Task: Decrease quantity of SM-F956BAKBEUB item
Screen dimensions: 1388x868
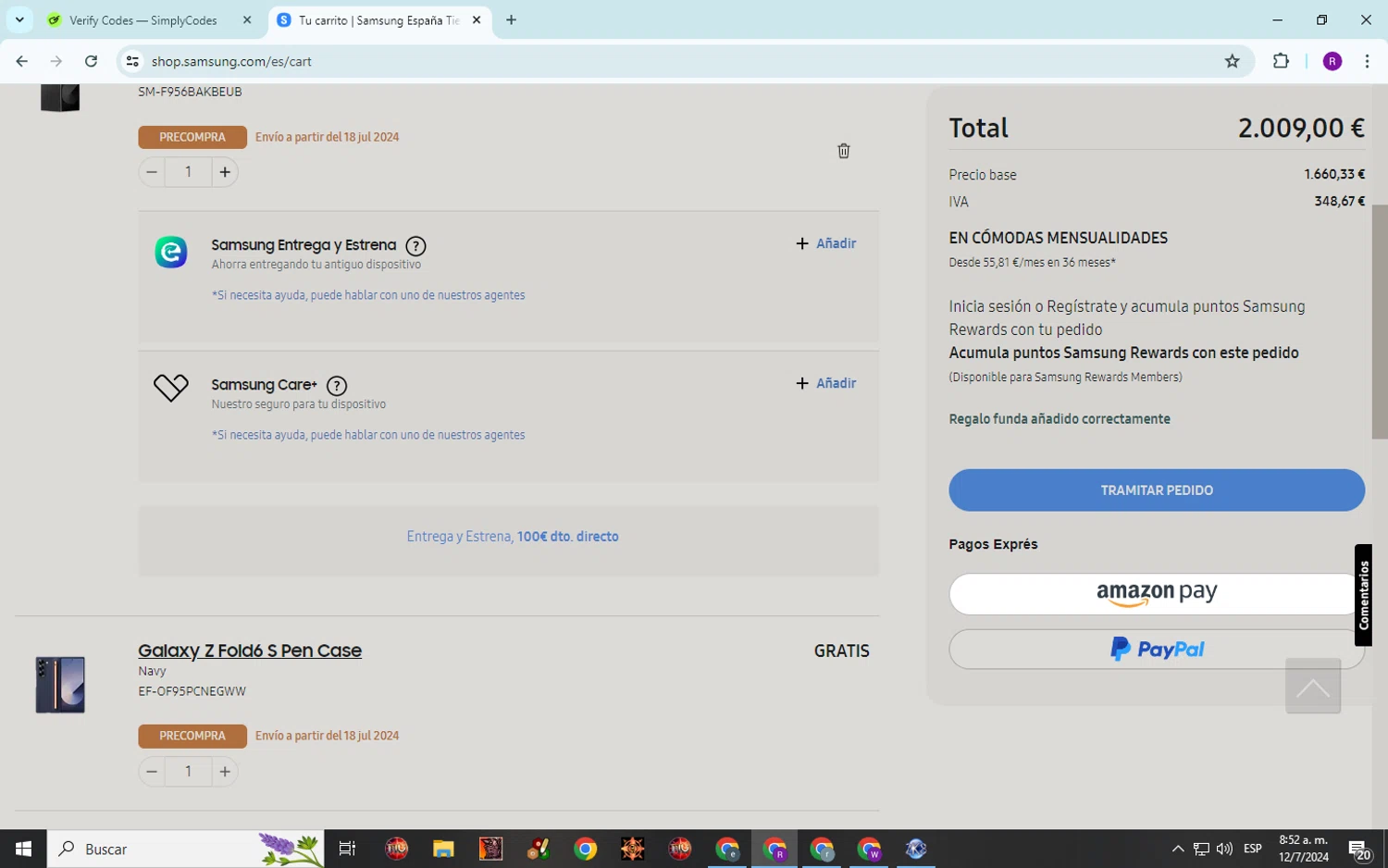Action: coord(152,172)
